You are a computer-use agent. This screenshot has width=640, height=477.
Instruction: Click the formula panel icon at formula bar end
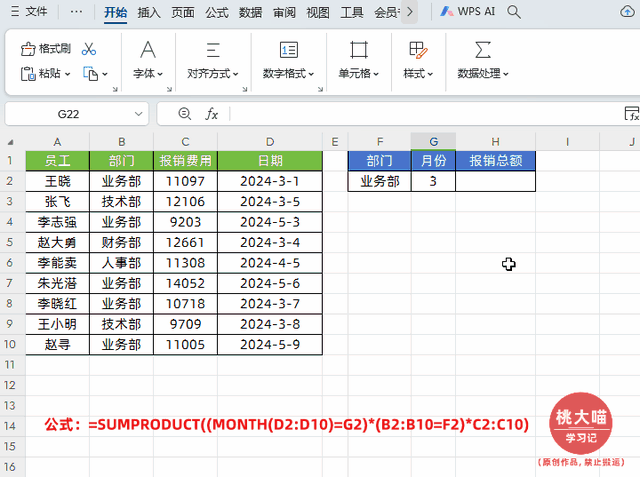point(631,114)
